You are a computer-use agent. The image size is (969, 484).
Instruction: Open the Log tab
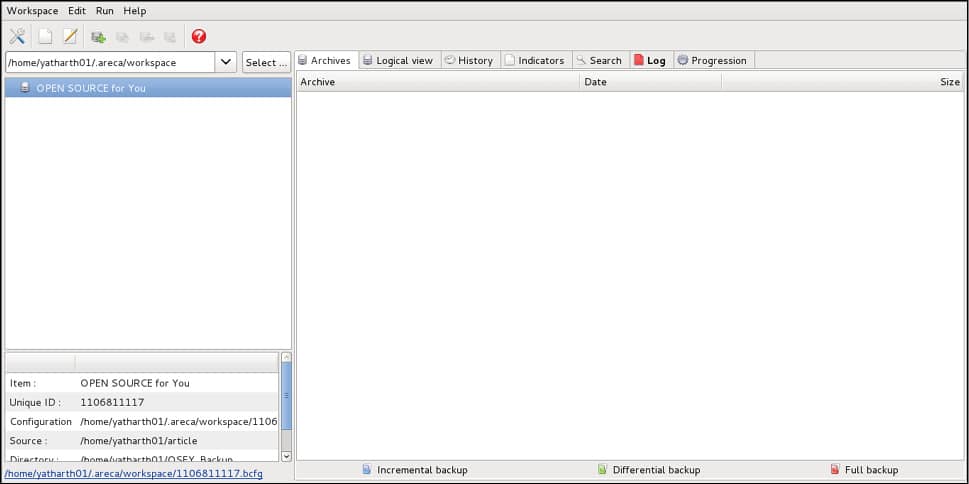[651, 60]
